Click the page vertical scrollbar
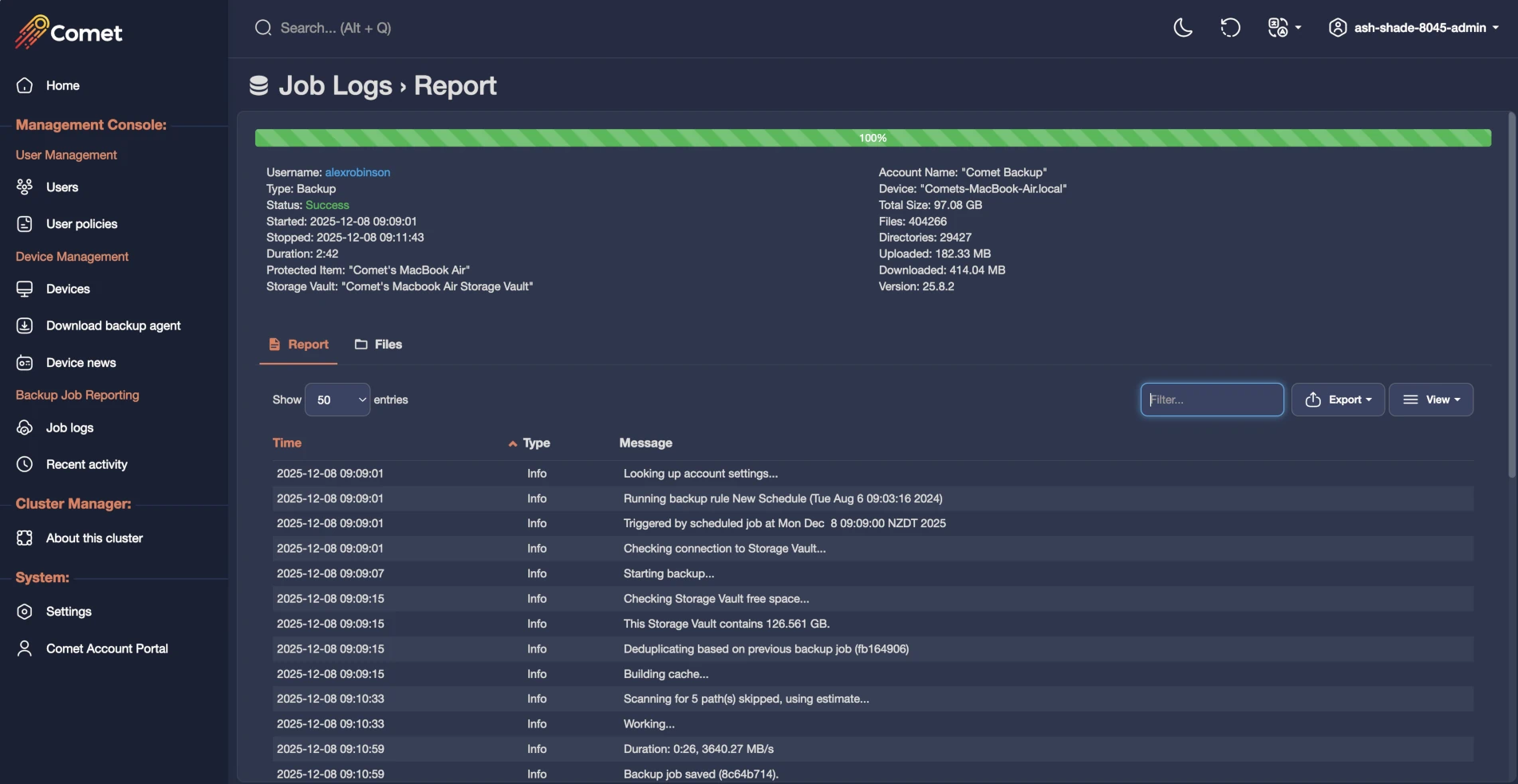Image resolution: width=1518 pixels, height=784 pixels. (x=1512, y=295)
